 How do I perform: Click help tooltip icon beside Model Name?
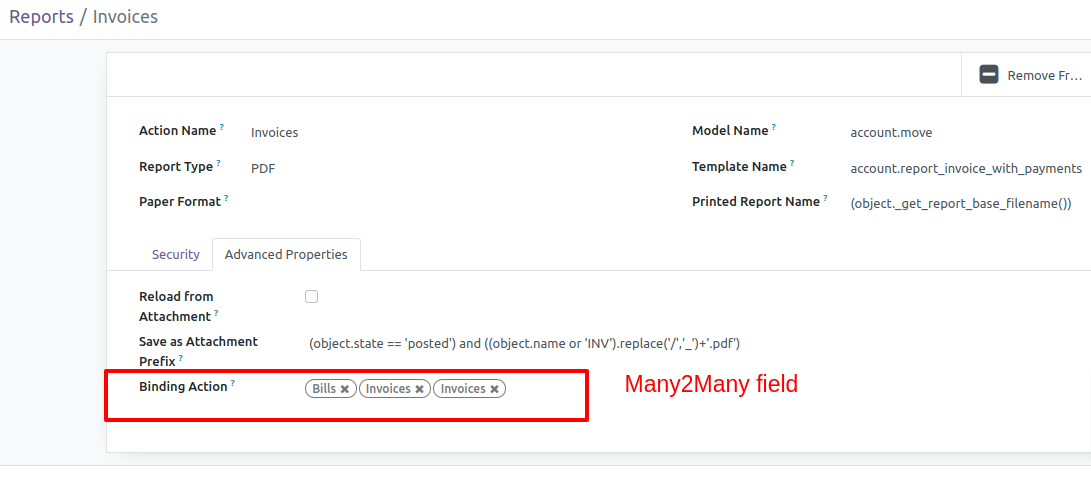coord(774,127)
